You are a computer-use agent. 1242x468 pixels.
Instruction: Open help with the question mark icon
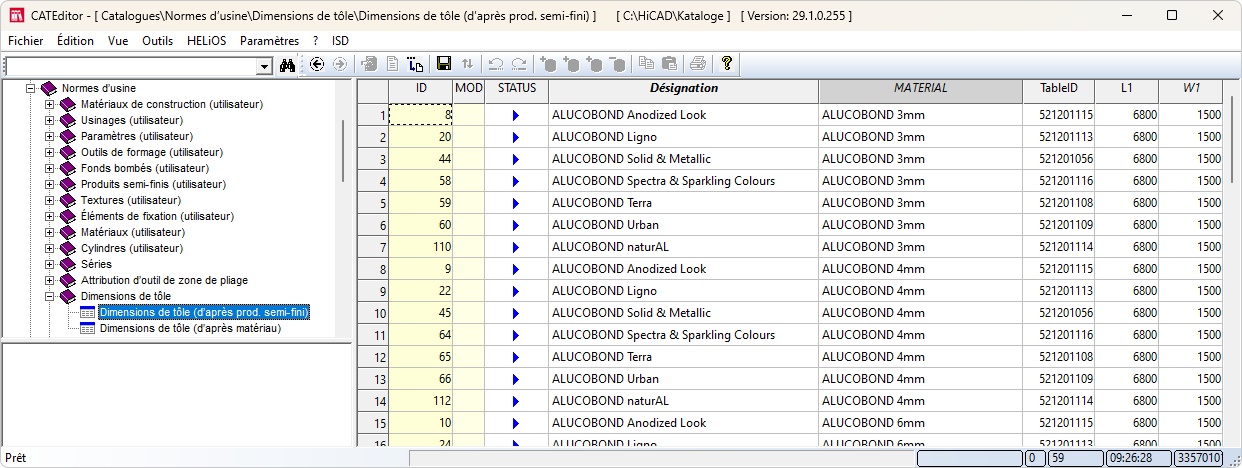pos(727,64)
